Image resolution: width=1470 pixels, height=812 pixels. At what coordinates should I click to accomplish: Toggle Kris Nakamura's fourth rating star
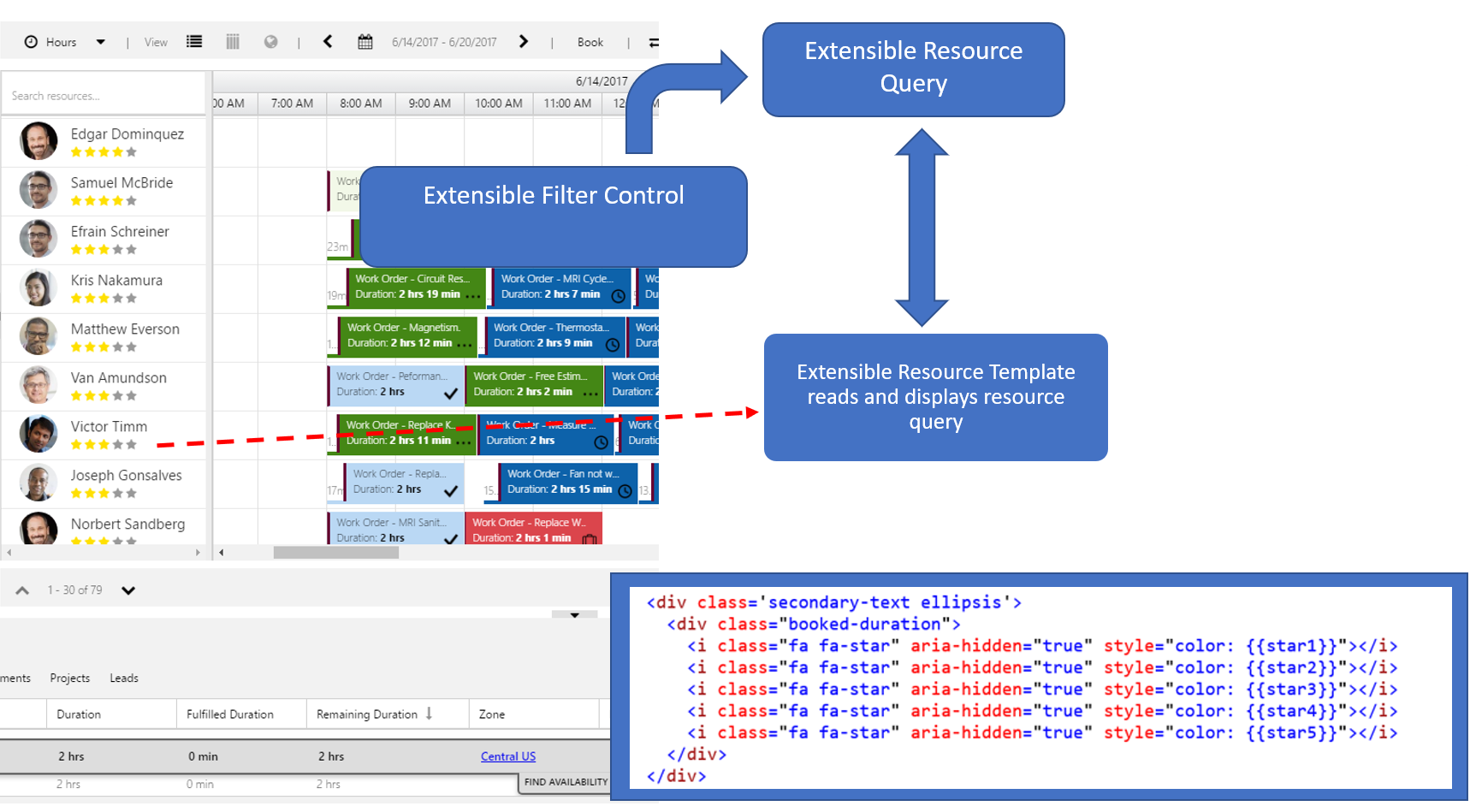116,298
